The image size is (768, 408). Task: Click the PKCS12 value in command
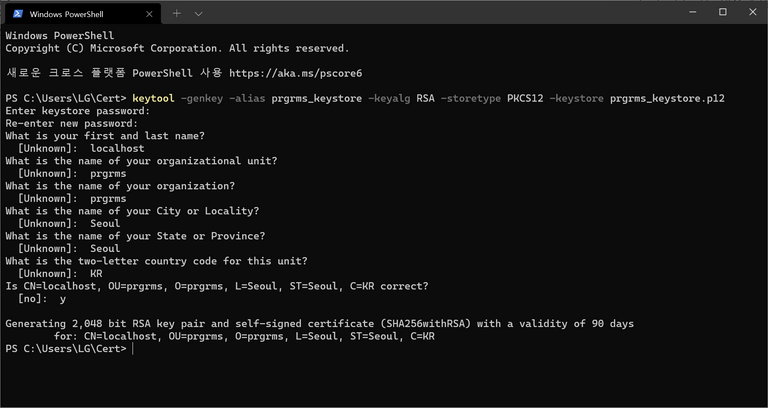(525, 98)
